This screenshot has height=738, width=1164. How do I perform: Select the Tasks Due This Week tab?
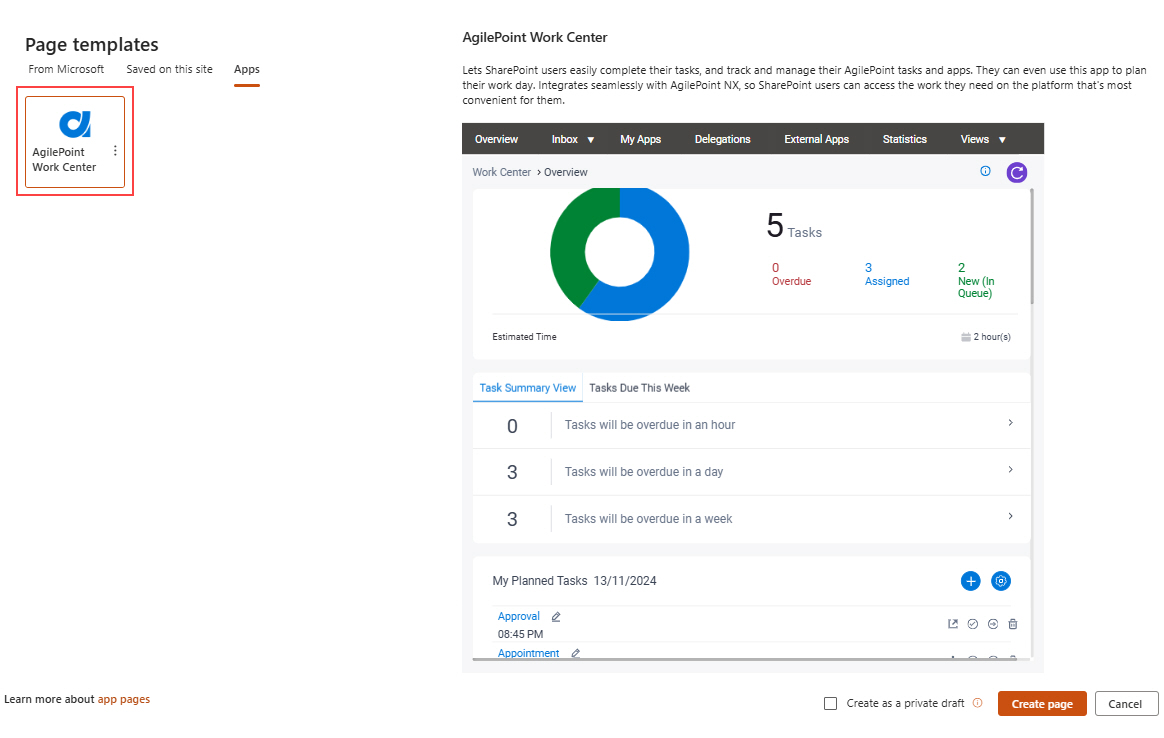[639, 388]
